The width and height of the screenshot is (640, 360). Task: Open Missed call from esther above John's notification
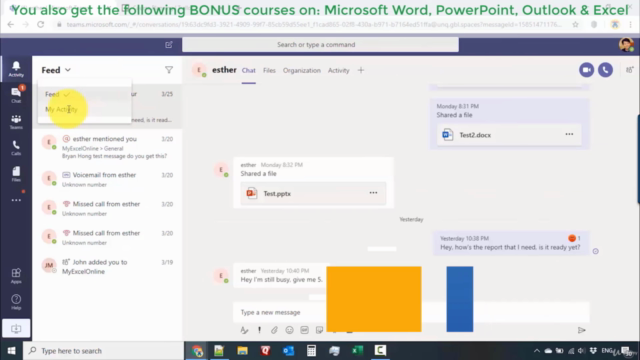[108, 237]
